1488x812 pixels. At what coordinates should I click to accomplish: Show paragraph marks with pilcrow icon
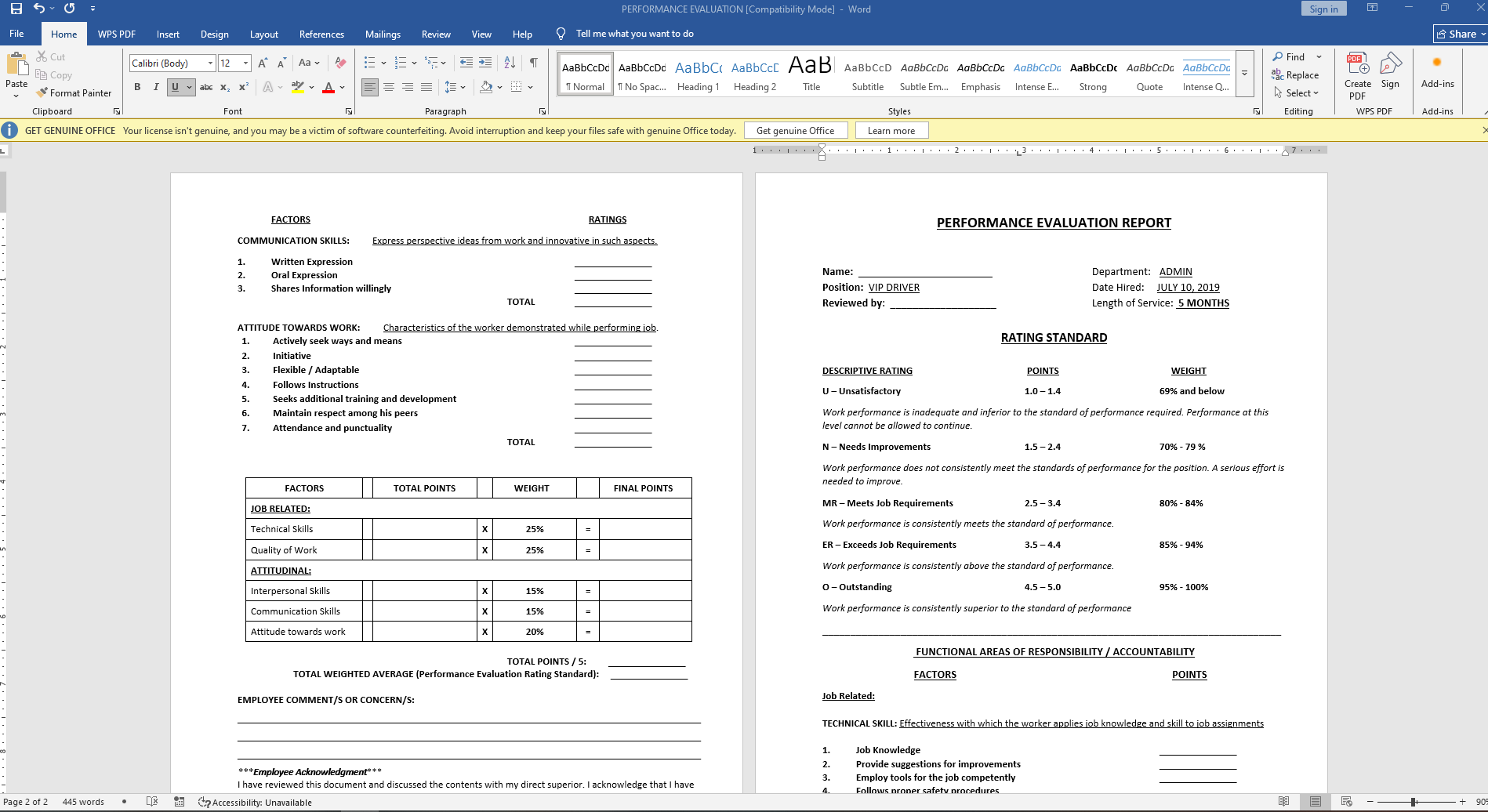533,63
